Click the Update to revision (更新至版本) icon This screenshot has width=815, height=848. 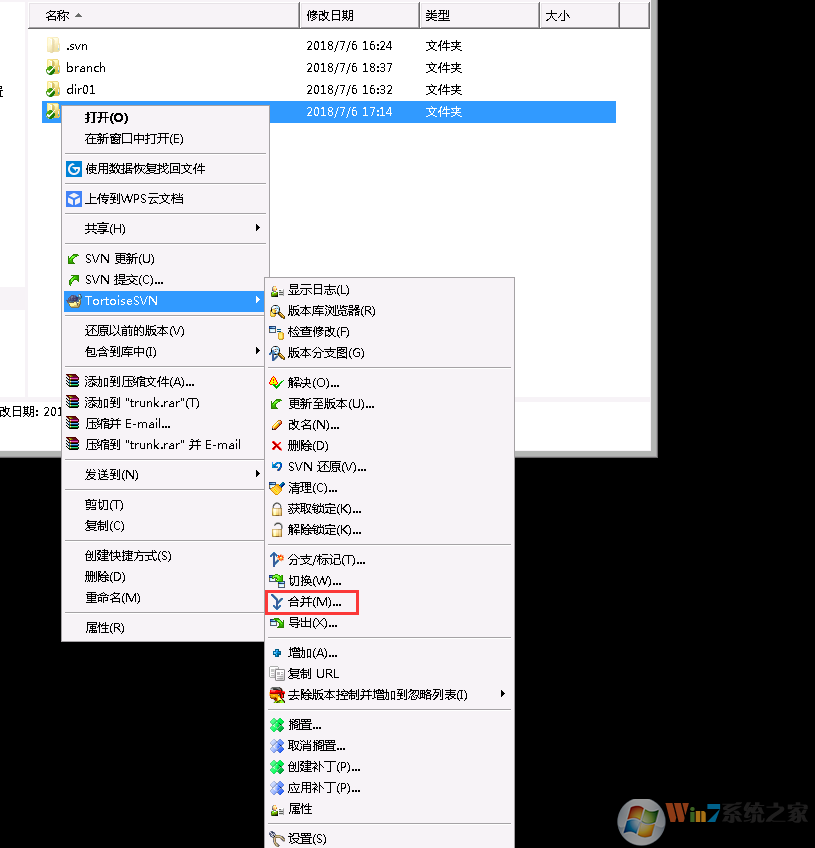coord(277,404)
